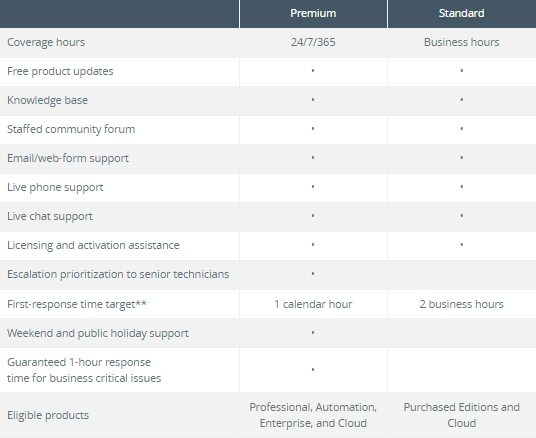Select the Staffed community forum label

click(x=71, y=130)
